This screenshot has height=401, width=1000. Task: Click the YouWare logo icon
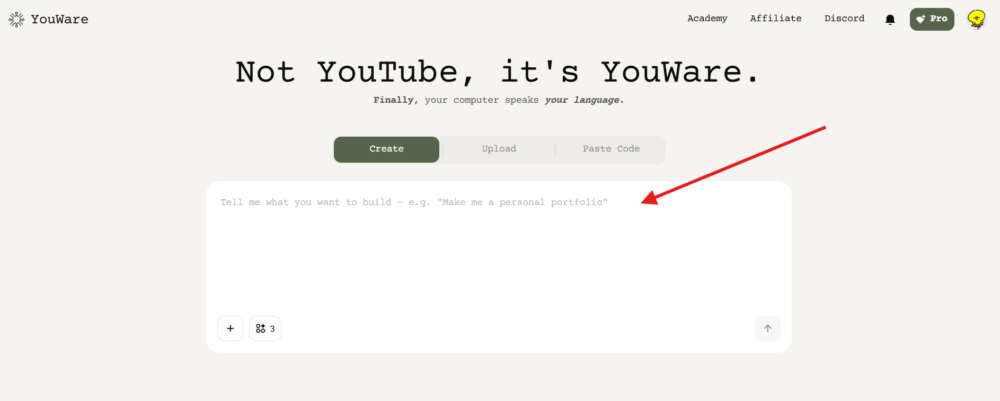(17, 20)
